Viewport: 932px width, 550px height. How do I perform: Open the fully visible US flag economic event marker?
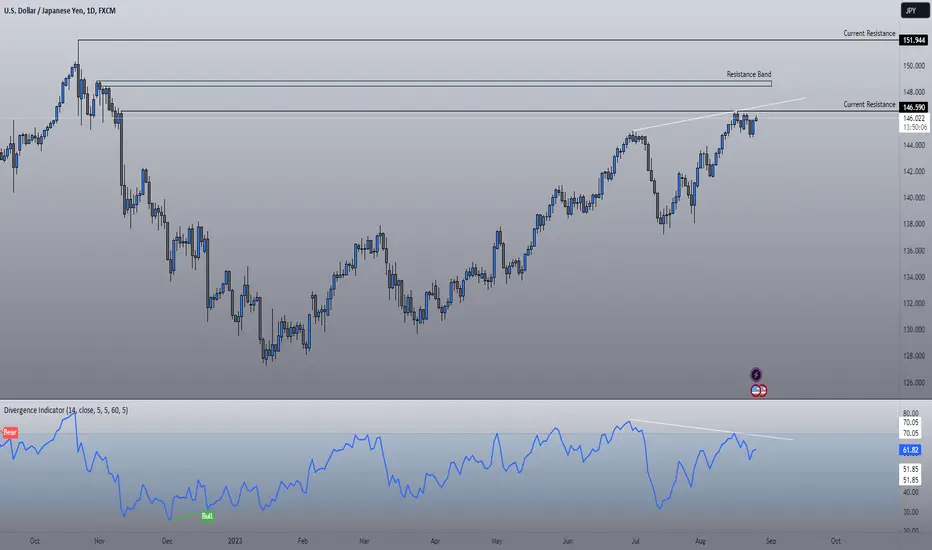(x=755, y=391)
